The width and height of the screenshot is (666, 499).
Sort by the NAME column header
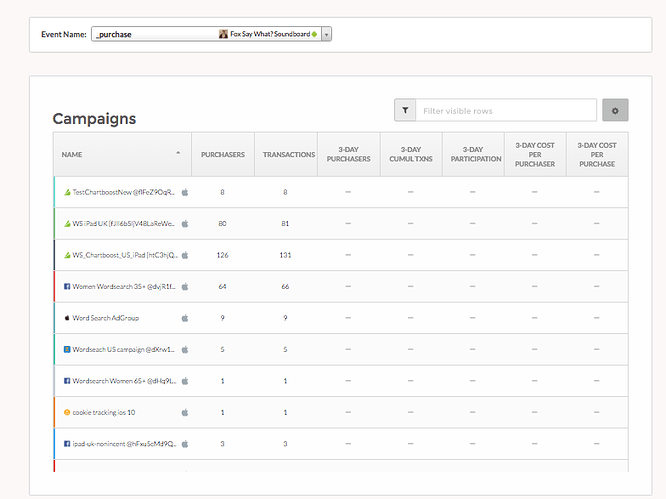[x=122, y=155]
